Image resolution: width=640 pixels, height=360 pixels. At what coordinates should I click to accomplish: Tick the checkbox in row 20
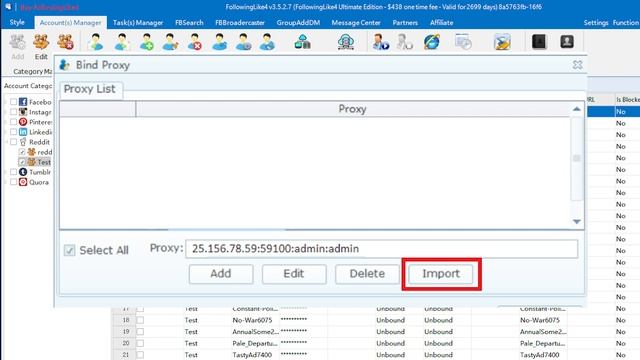tap(140, 343)
